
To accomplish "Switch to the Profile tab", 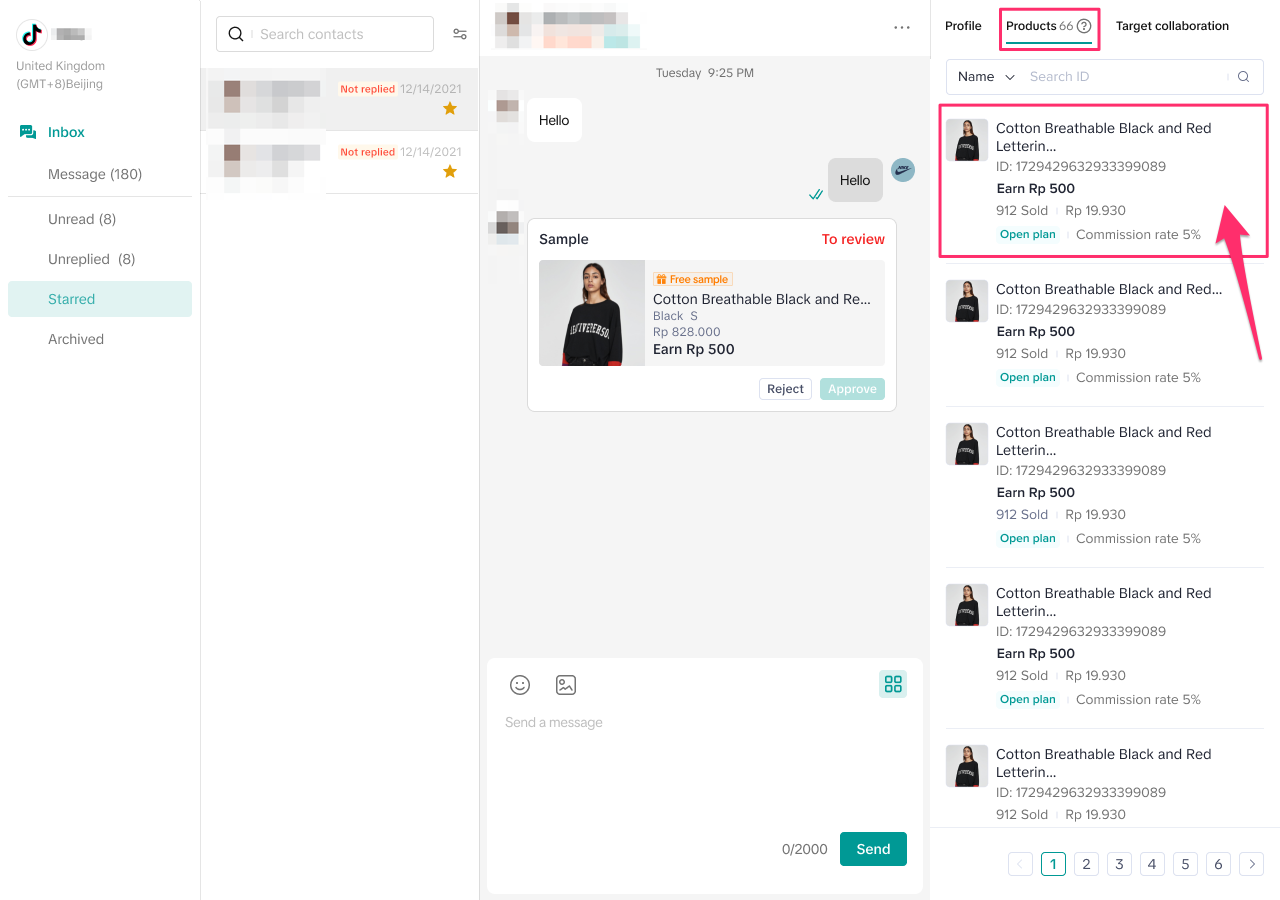I will click(x=963, y=26).
